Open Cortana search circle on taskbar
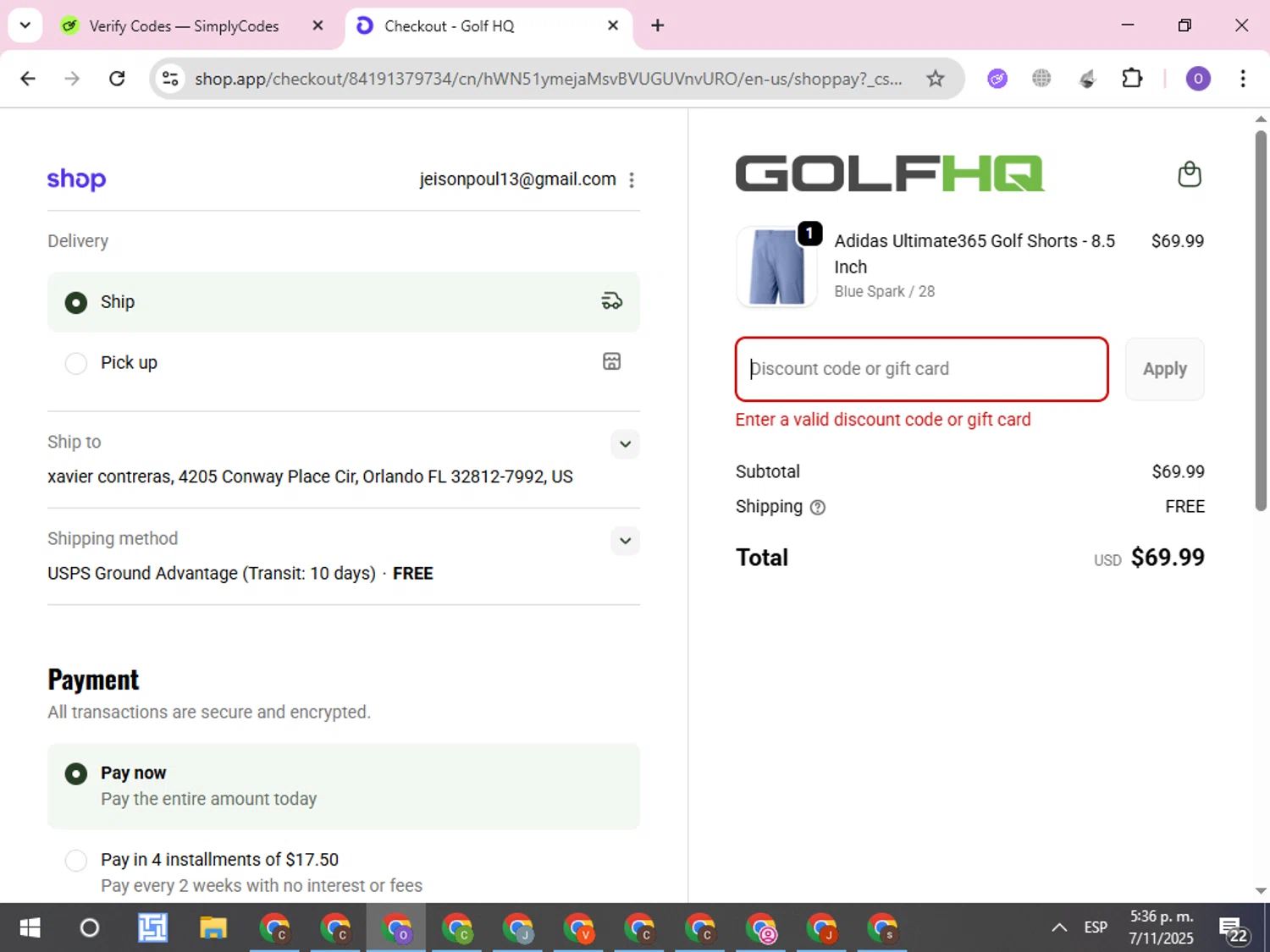The width and height of the screenshot is (1270, 952). (89, 928)
